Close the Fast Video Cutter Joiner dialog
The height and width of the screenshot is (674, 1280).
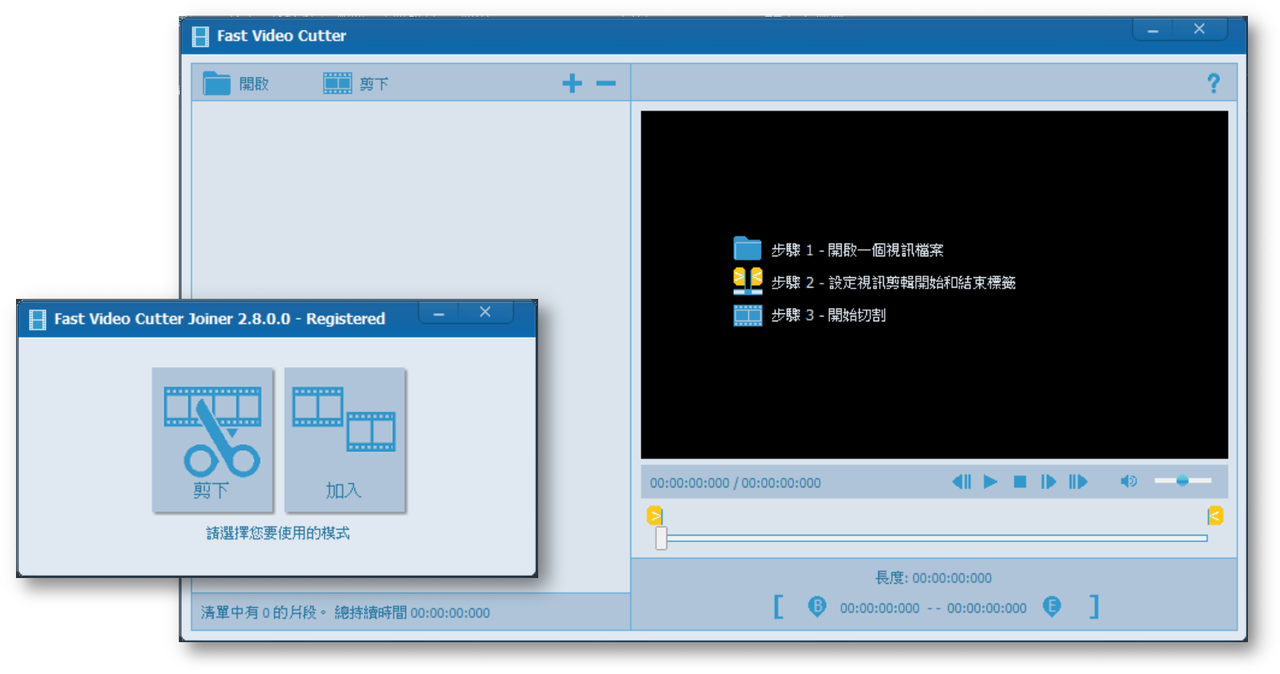[x=485, y=313]
